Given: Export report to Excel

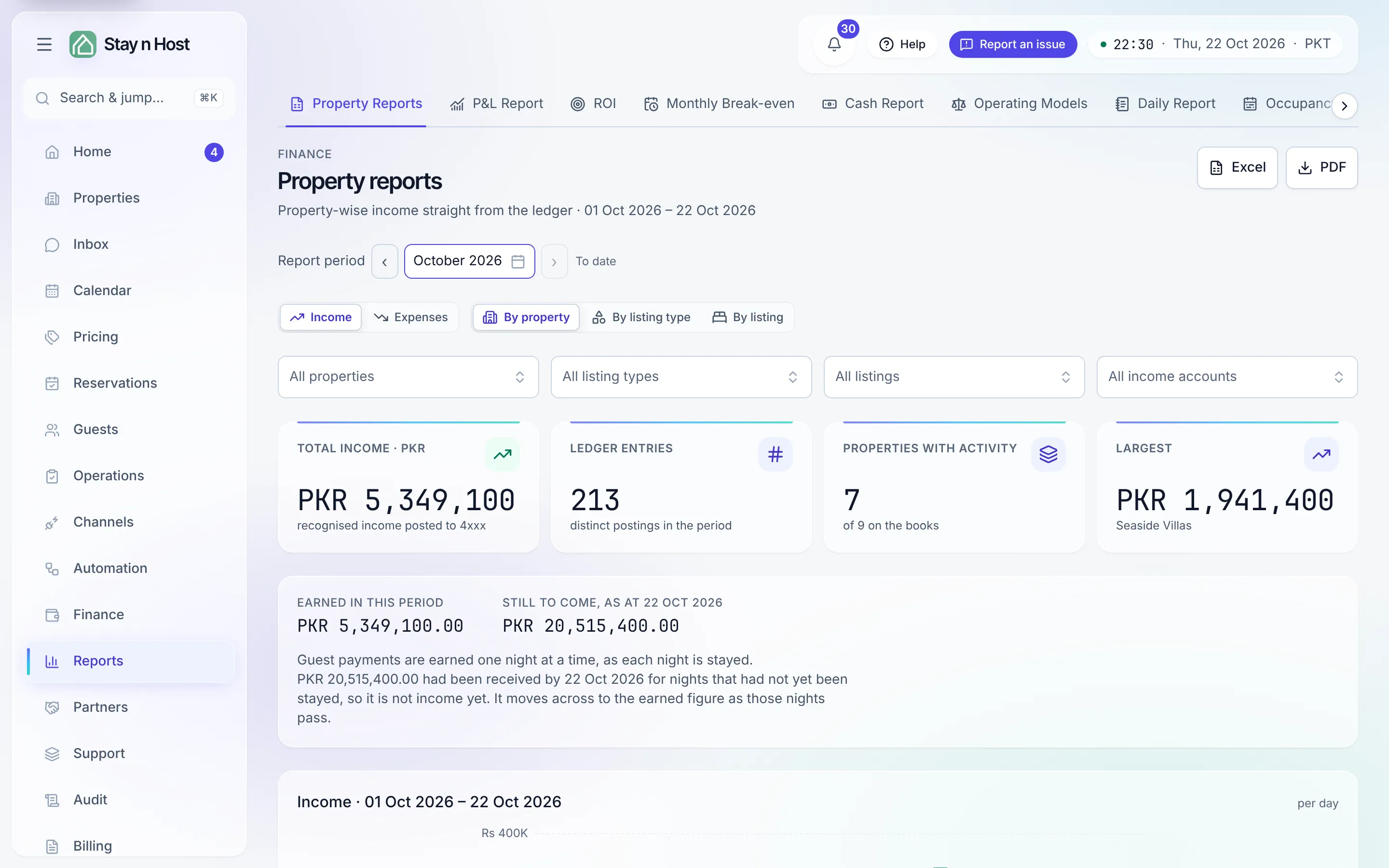Looking at the screenshot, I should [1237, 168].
